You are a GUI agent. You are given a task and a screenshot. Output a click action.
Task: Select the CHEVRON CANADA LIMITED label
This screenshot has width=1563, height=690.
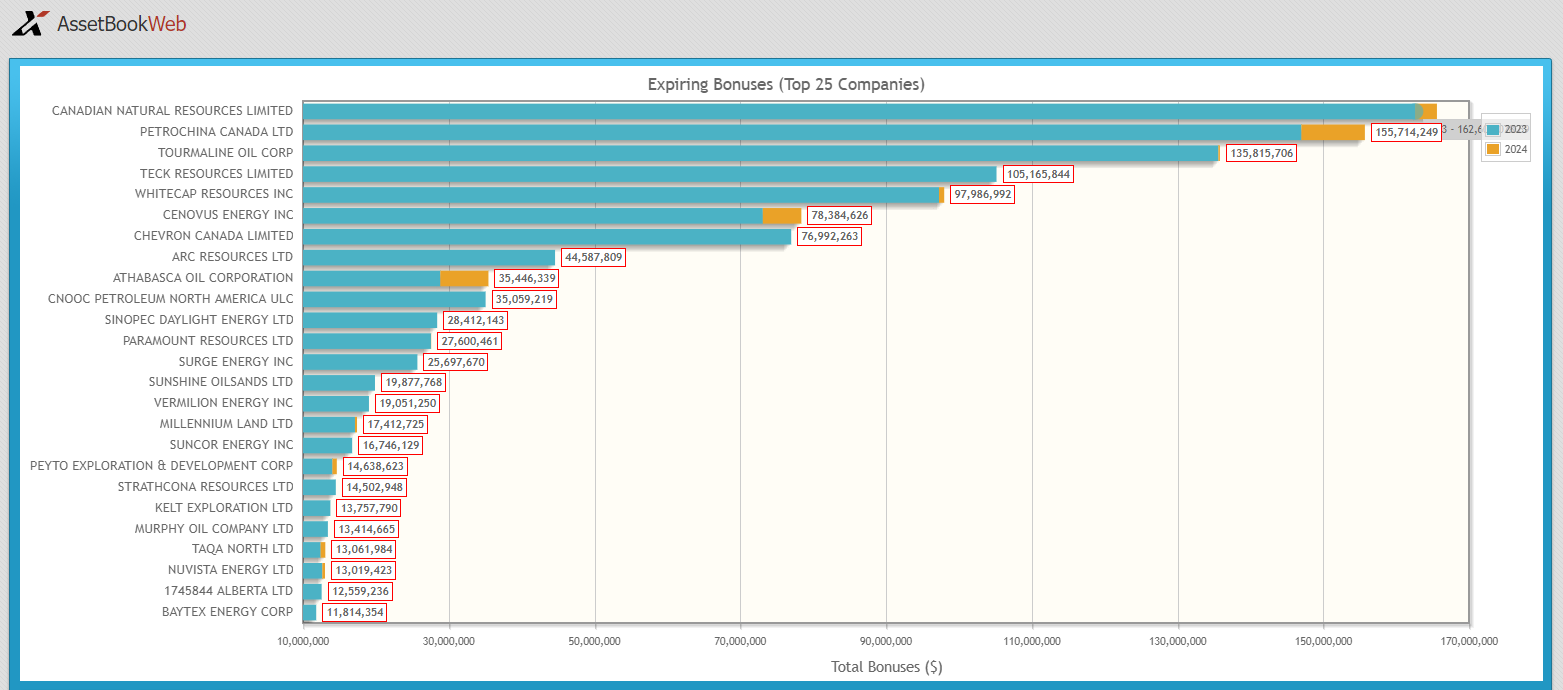(214, 236)
